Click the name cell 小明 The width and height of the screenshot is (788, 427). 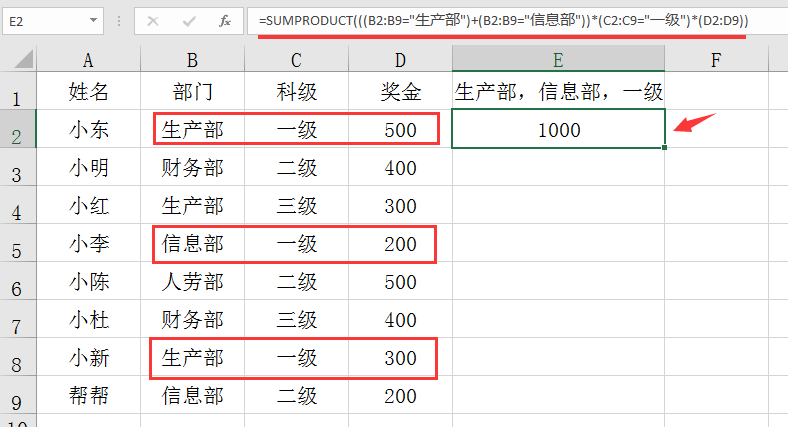[x=88, y=167]
